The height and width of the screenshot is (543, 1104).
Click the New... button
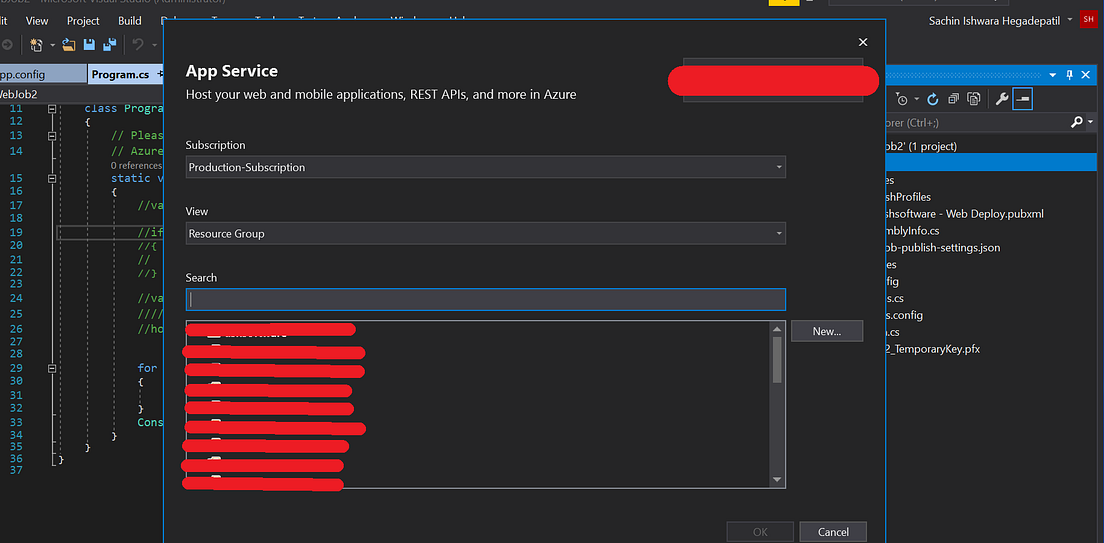tap(827, 331)
